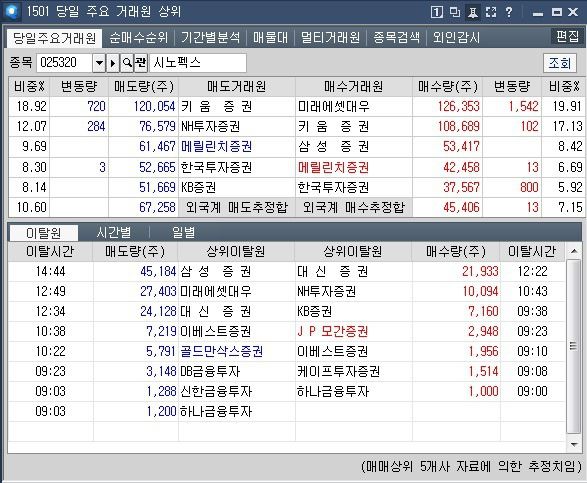Screen dimensions: 587x483
Task: Switch to the 순매수순위 tab
Action: point(139,38)
